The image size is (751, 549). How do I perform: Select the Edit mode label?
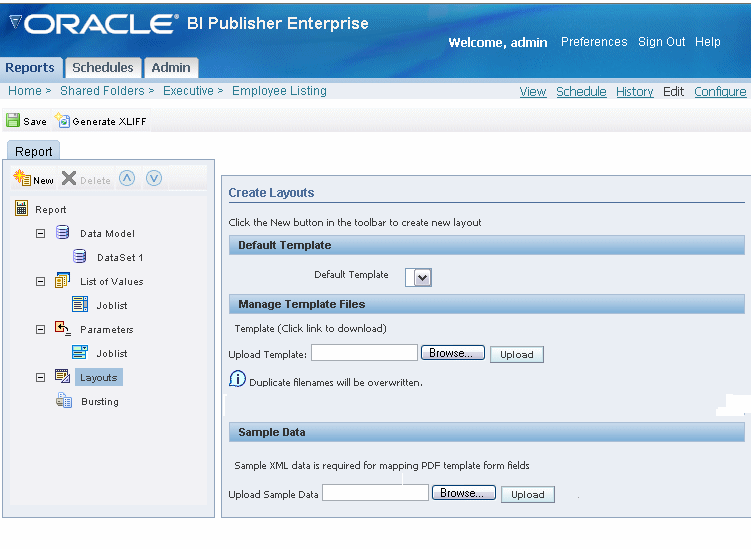pos(673,92)
